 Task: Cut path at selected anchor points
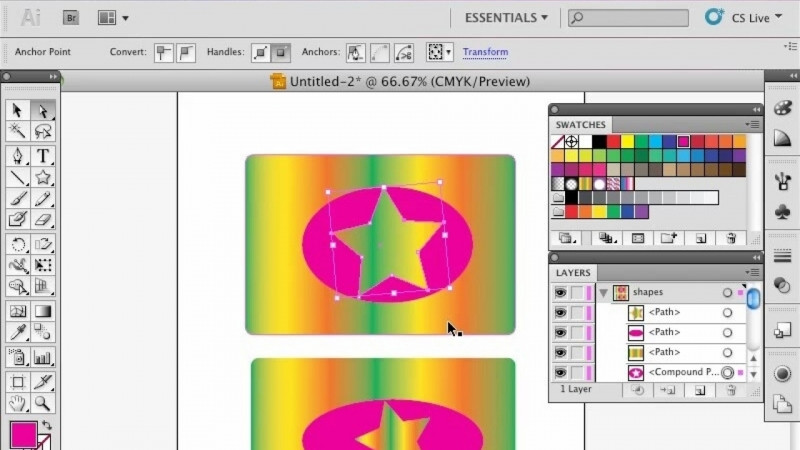404,52
